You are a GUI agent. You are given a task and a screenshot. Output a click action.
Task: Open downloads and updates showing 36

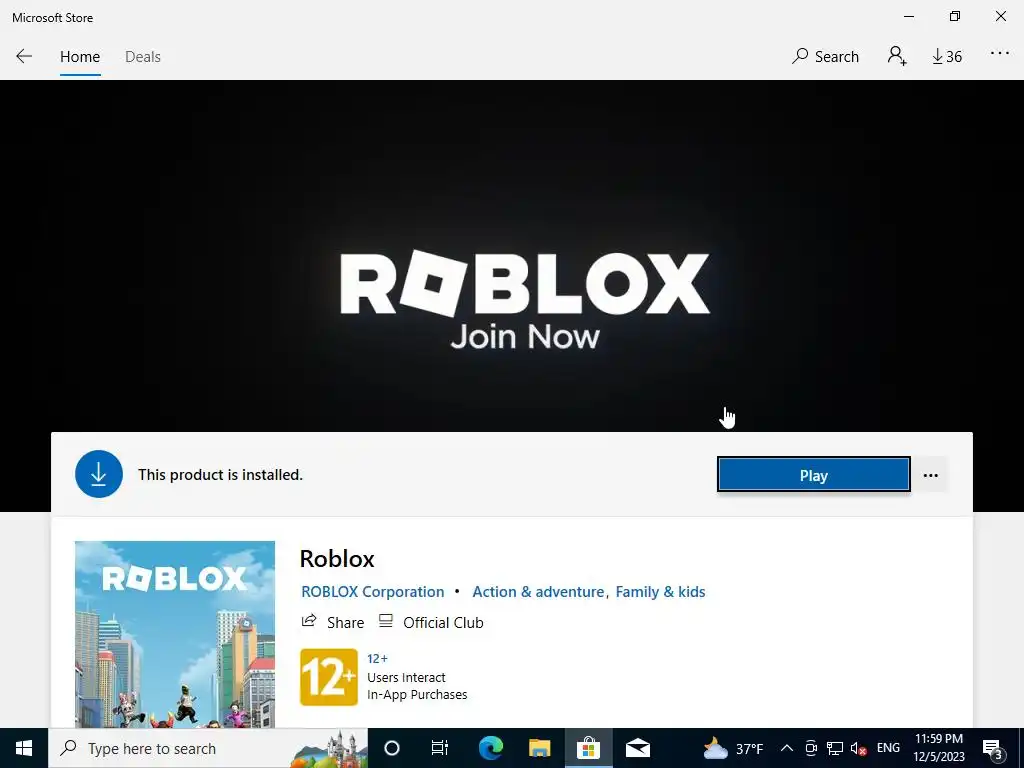(947, 57)
